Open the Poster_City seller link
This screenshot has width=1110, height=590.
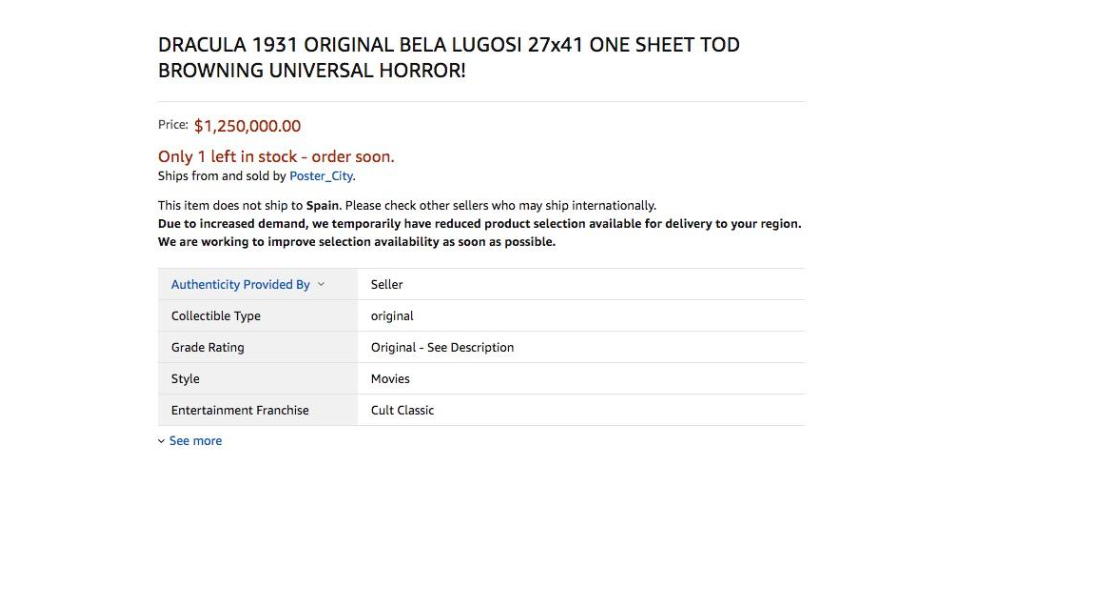tap(321, 176)
